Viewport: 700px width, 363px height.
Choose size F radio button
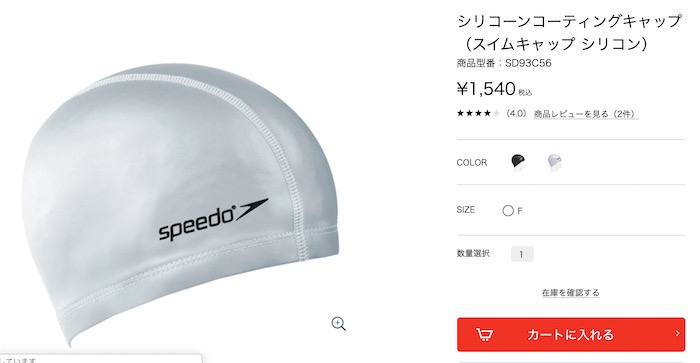pyautogui.click(x=508, y=211)
